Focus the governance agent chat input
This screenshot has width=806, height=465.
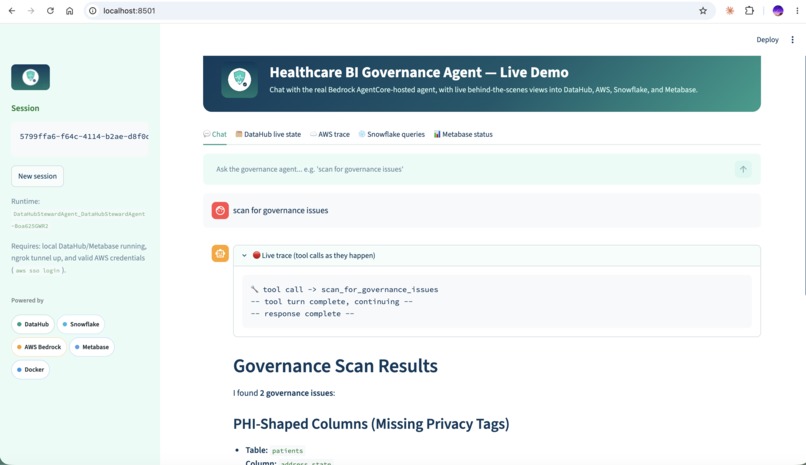pyautogui.click(x=470, y=169)
